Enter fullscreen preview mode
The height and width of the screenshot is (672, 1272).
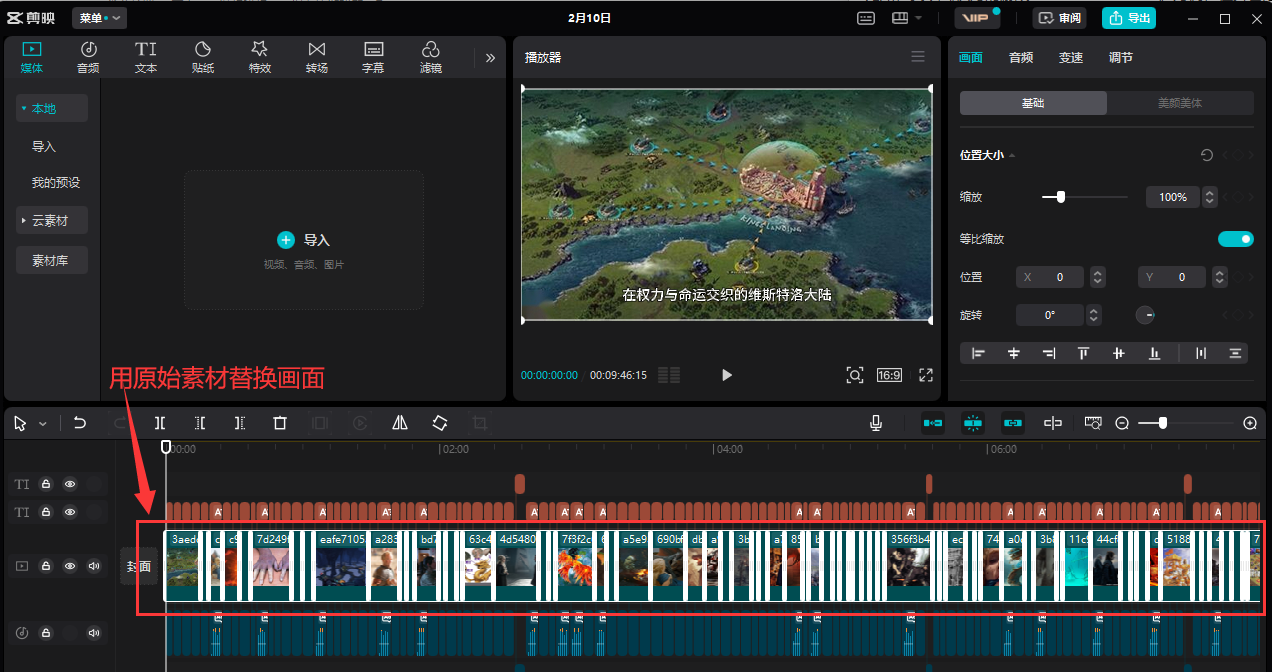926,375
